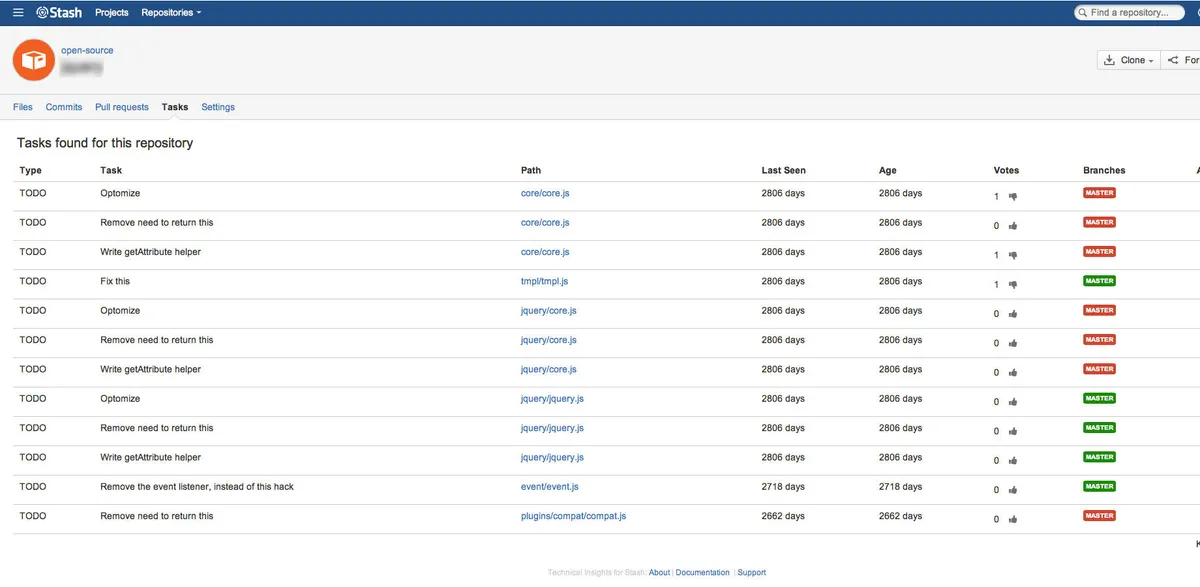
Task: Open core/core.js path for Optomize task
Action: (x=545, y=193)
